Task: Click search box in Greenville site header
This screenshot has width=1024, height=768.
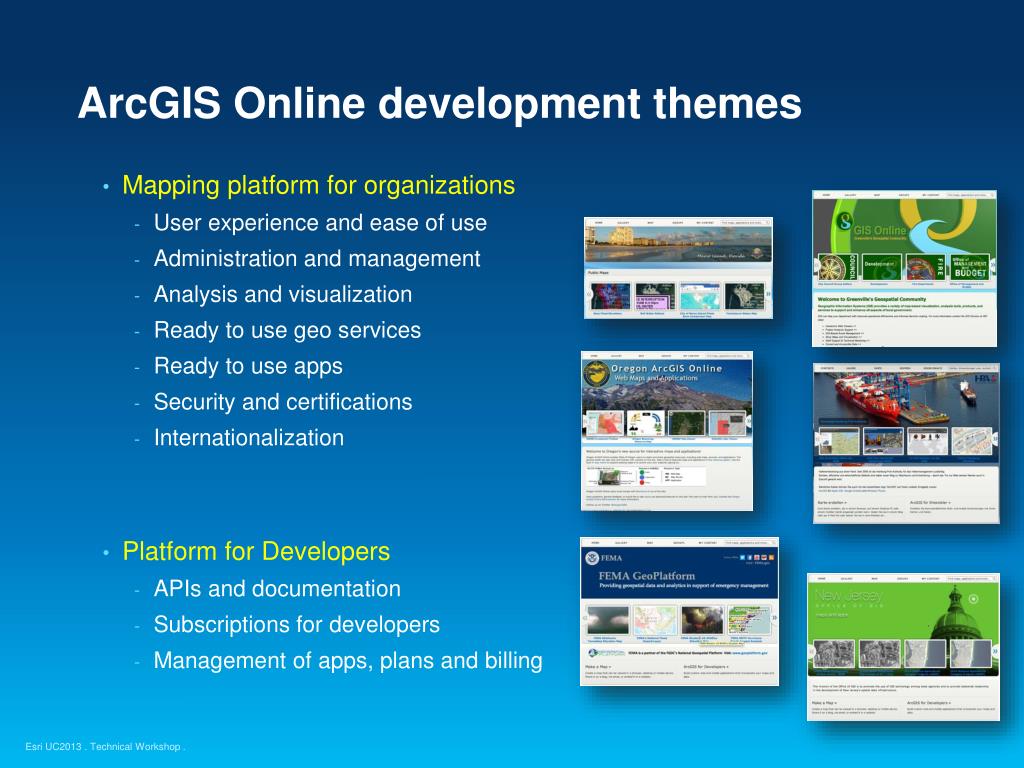Action: pyautogui.click(x=970, y=195)
